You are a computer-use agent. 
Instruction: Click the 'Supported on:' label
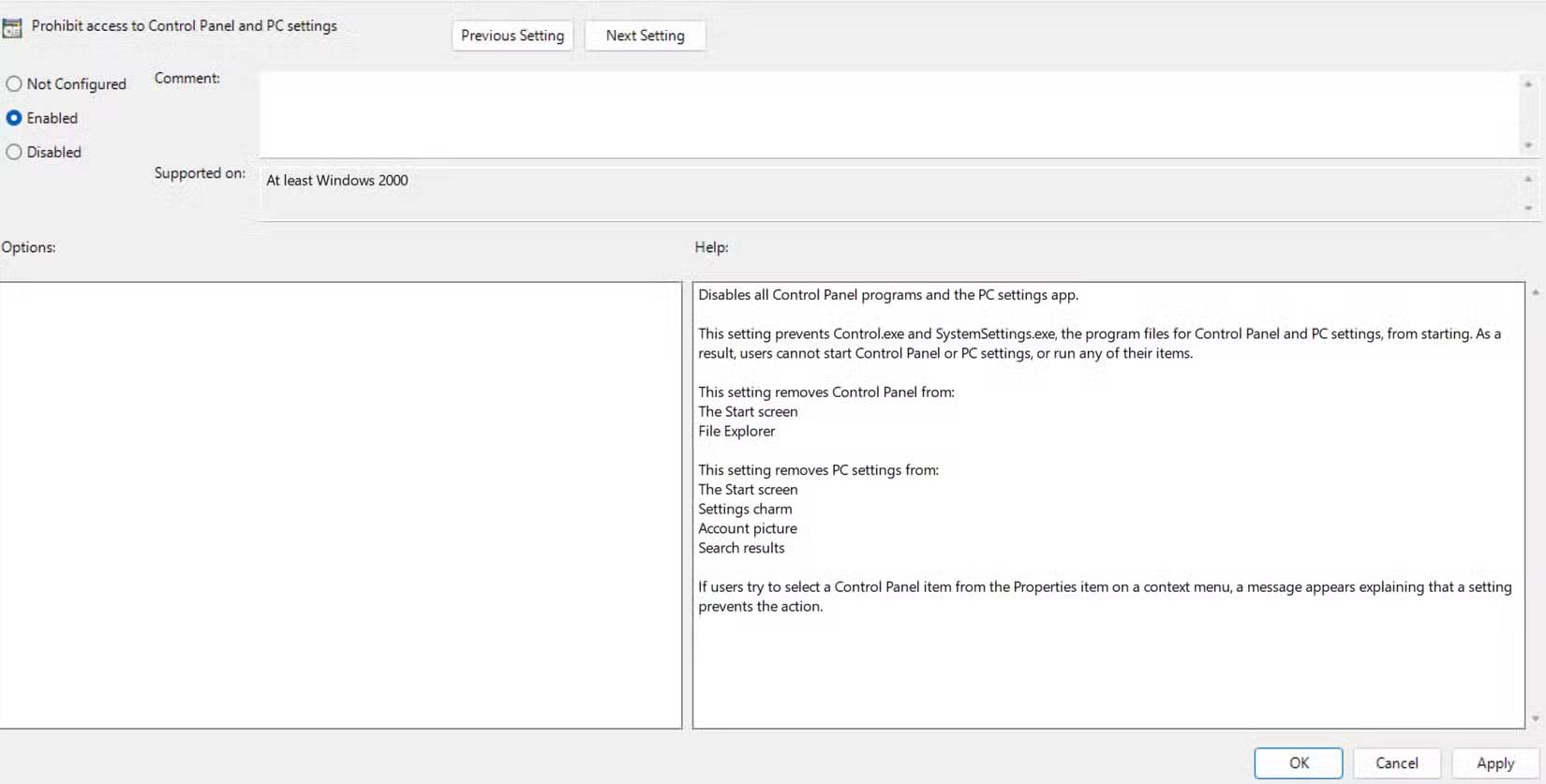[x=200, y=173]
